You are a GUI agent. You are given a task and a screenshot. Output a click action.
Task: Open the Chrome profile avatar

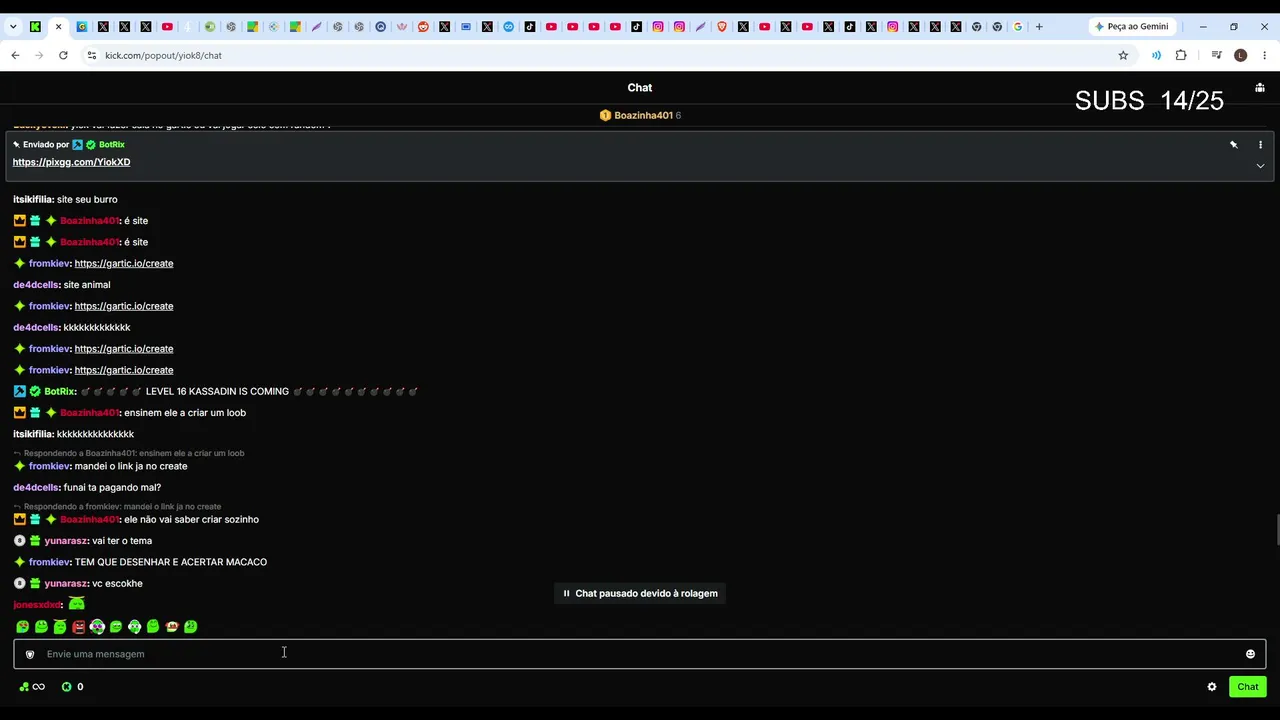click(1241, 55)
